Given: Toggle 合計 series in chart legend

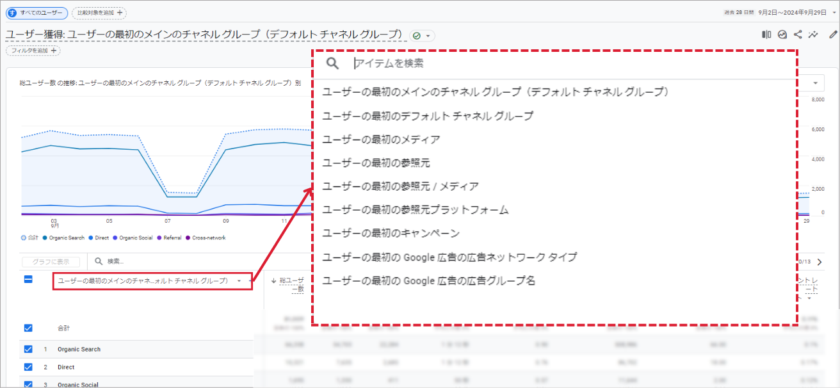Looking at the screenshot, I should tap(29, 237).
